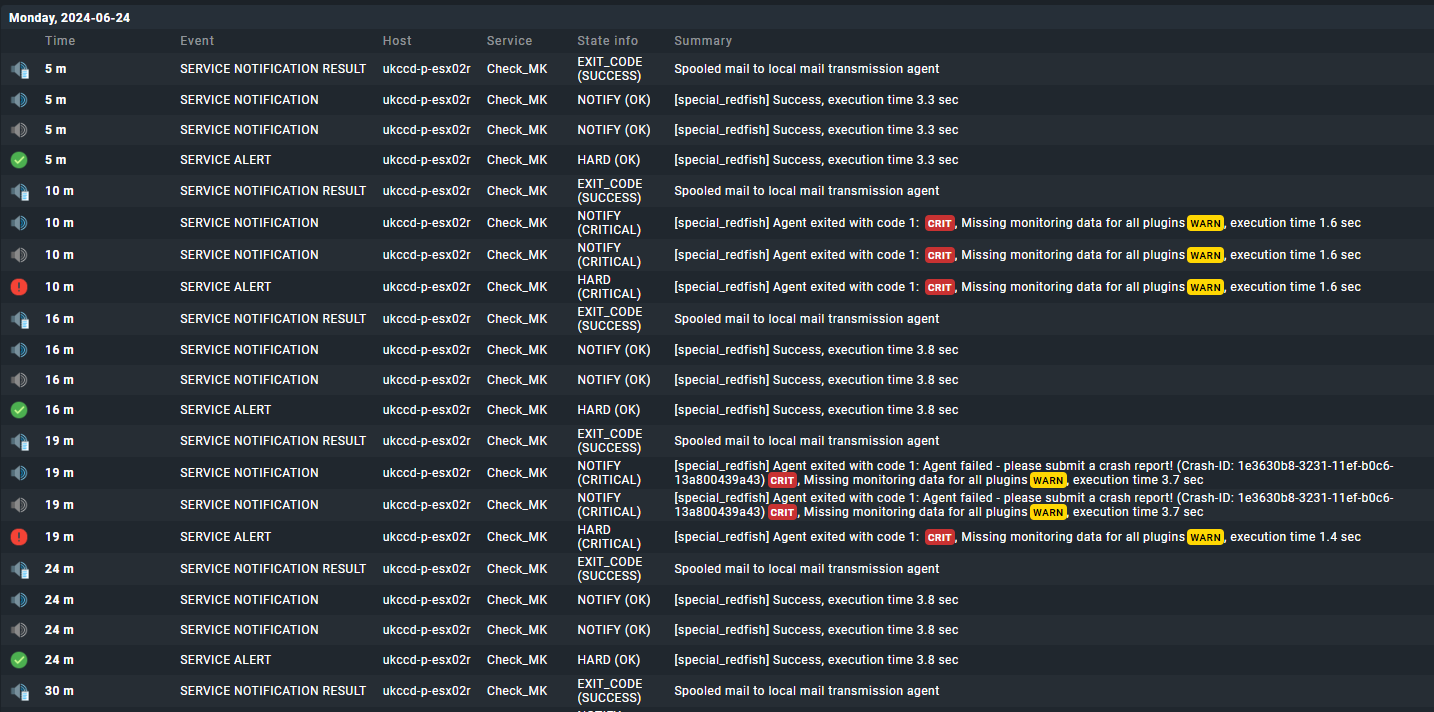Click the Host column header

click(x=397, y=41)
